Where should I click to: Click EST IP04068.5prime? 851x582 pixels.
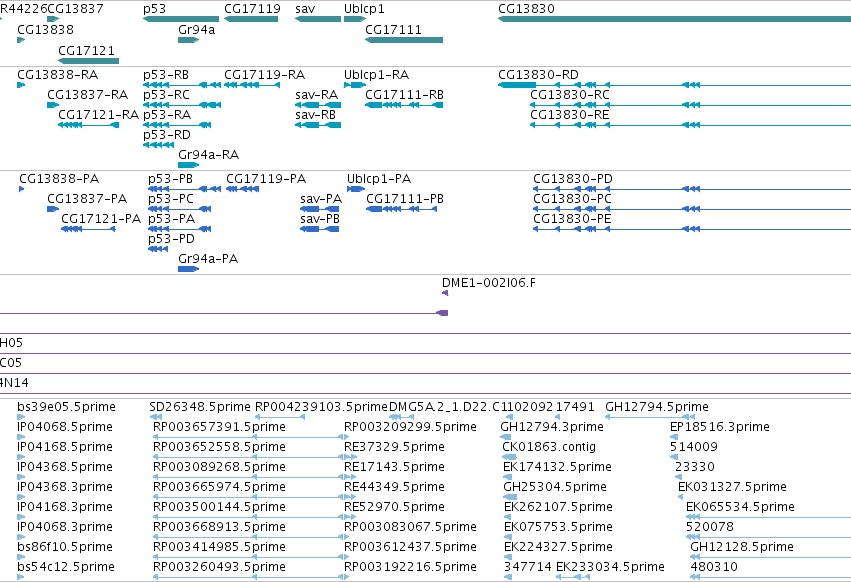coord(65,427)
